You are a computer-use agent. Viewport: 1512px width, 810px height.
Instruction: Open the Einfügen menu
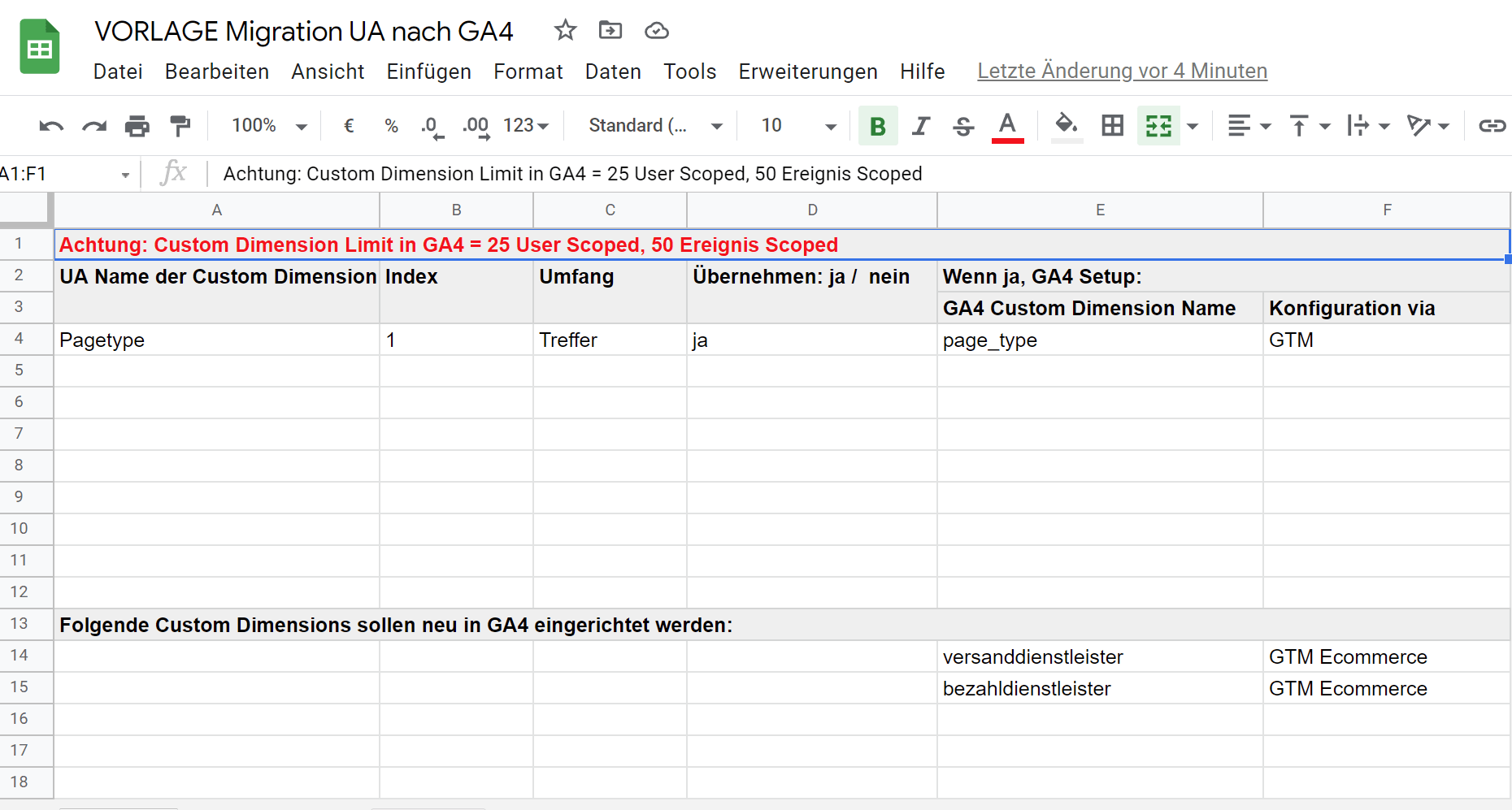[428, 71]
